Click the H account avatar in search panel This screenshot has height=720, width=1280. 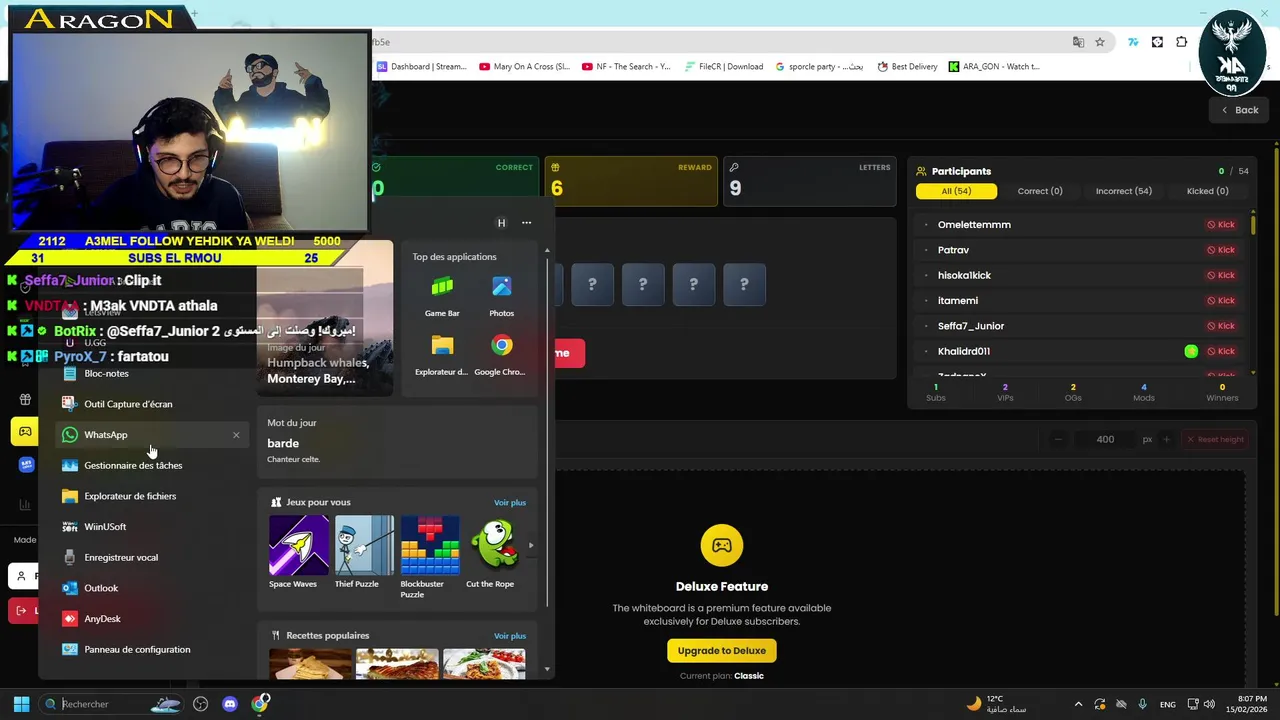pyautogui.click(x=501, y=223)
